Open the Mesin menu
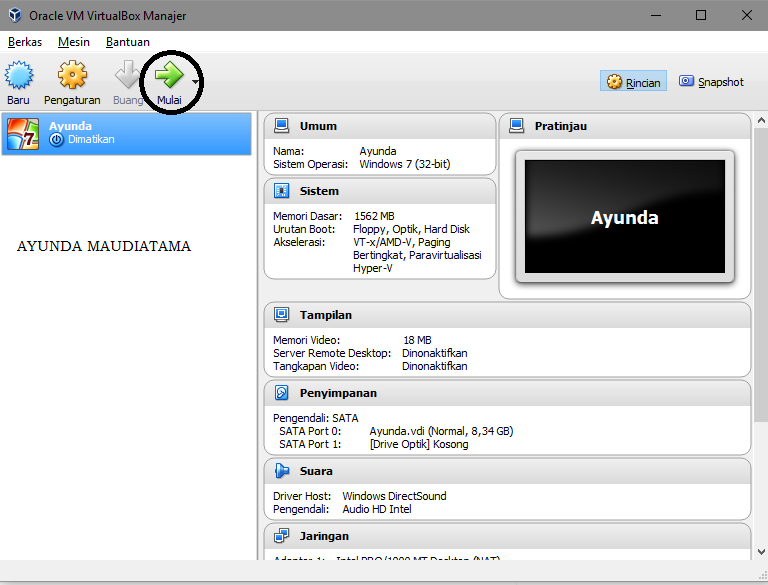The image size is (768, 585). click(x=74, y=42)
